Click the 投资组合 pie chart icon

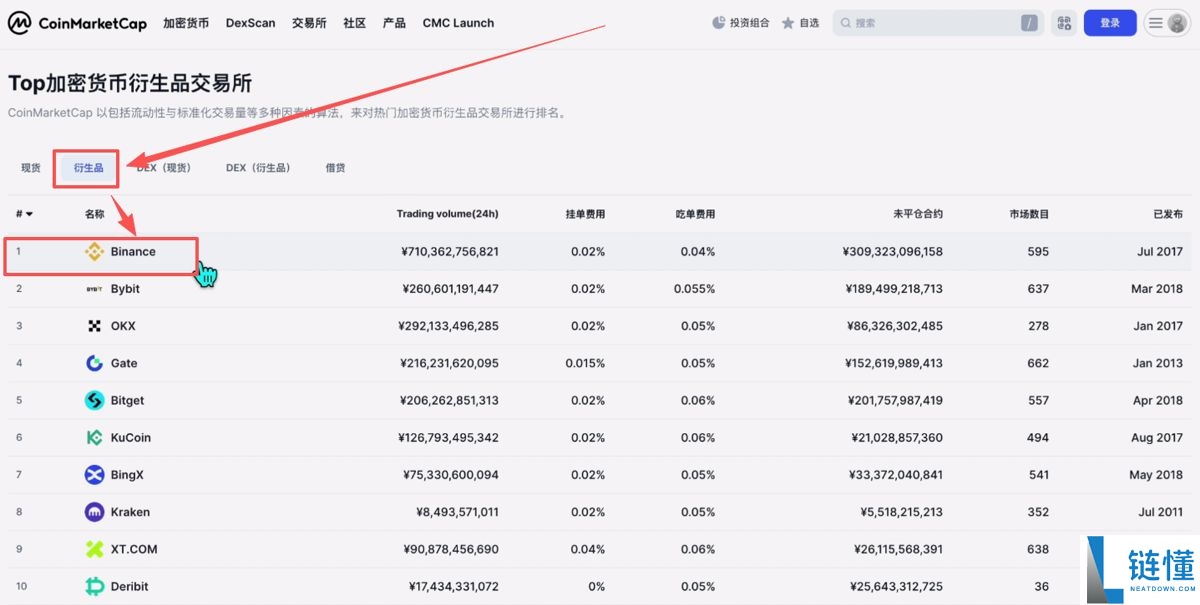click(x=717, y=22)
